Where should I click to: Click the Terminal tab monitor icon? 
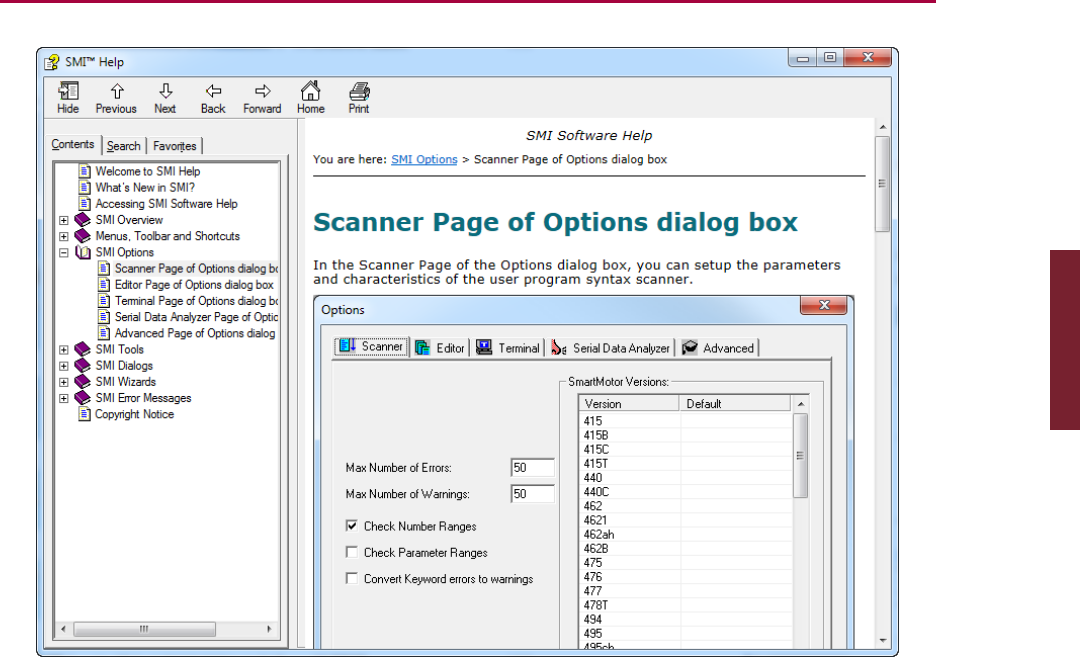(x=484, y=347)
